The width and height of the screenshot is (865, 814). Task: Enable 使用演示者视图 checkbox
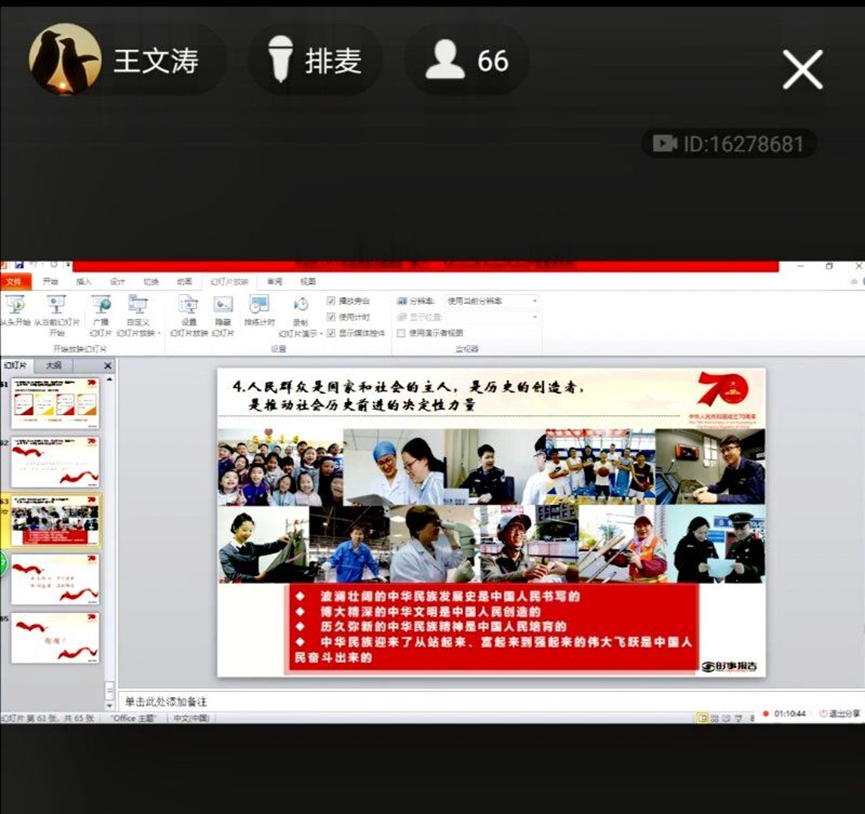click(x=402, y=333)
